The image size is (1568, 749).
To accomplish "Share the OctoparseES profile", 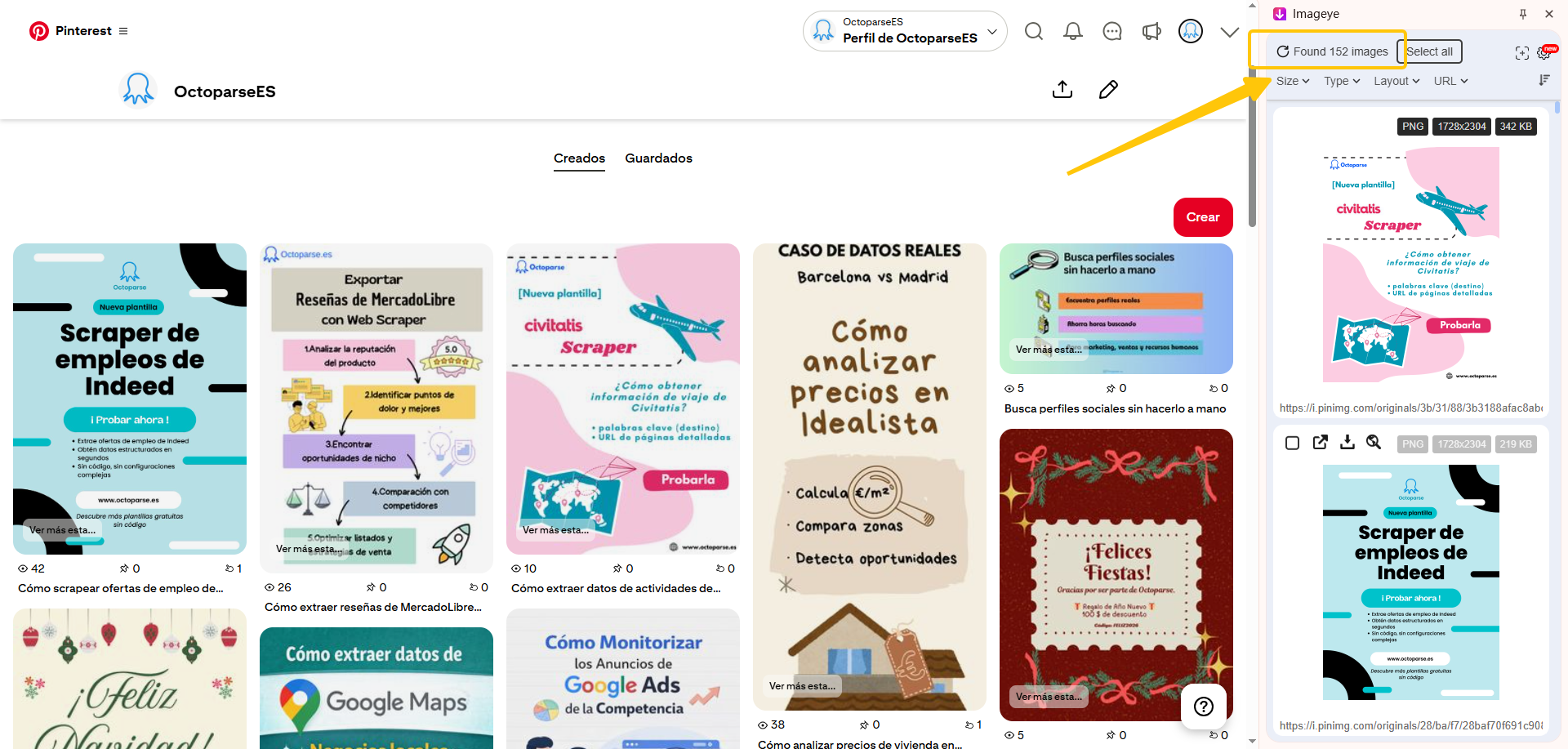I will click(1062, 90).
